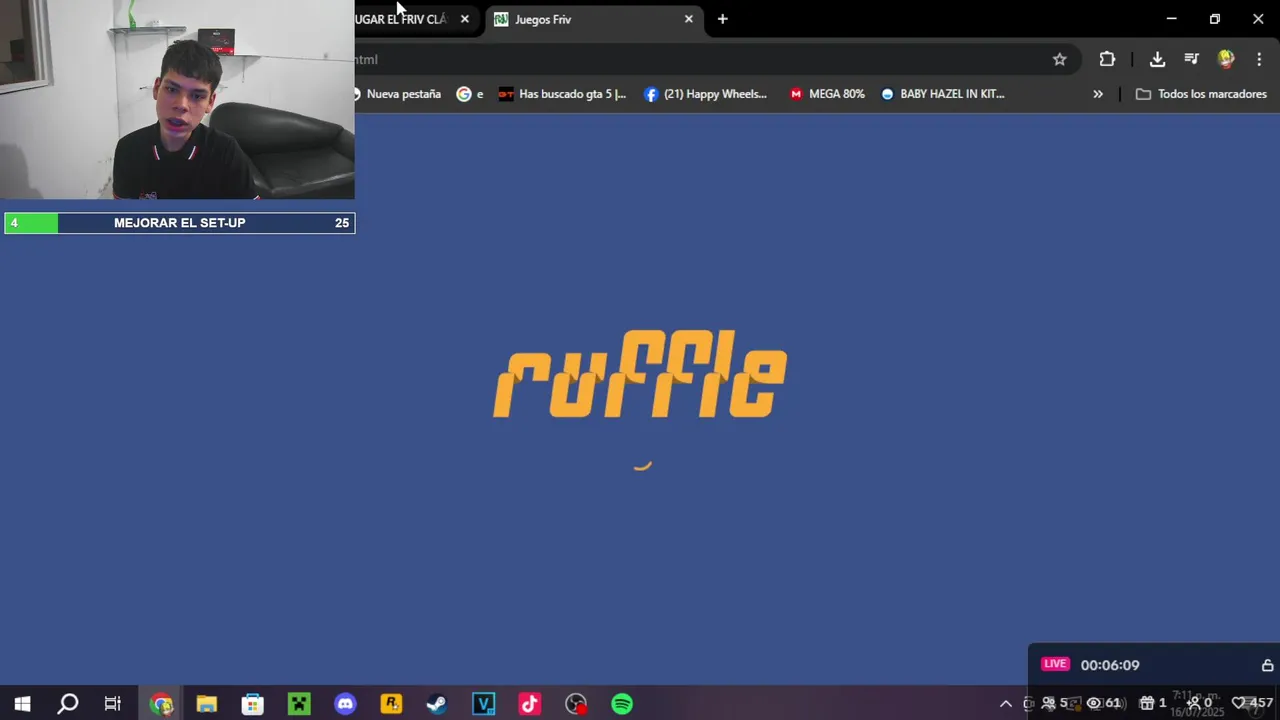
Task: Click the Ruffle loading logo
Action: [640, 374]
